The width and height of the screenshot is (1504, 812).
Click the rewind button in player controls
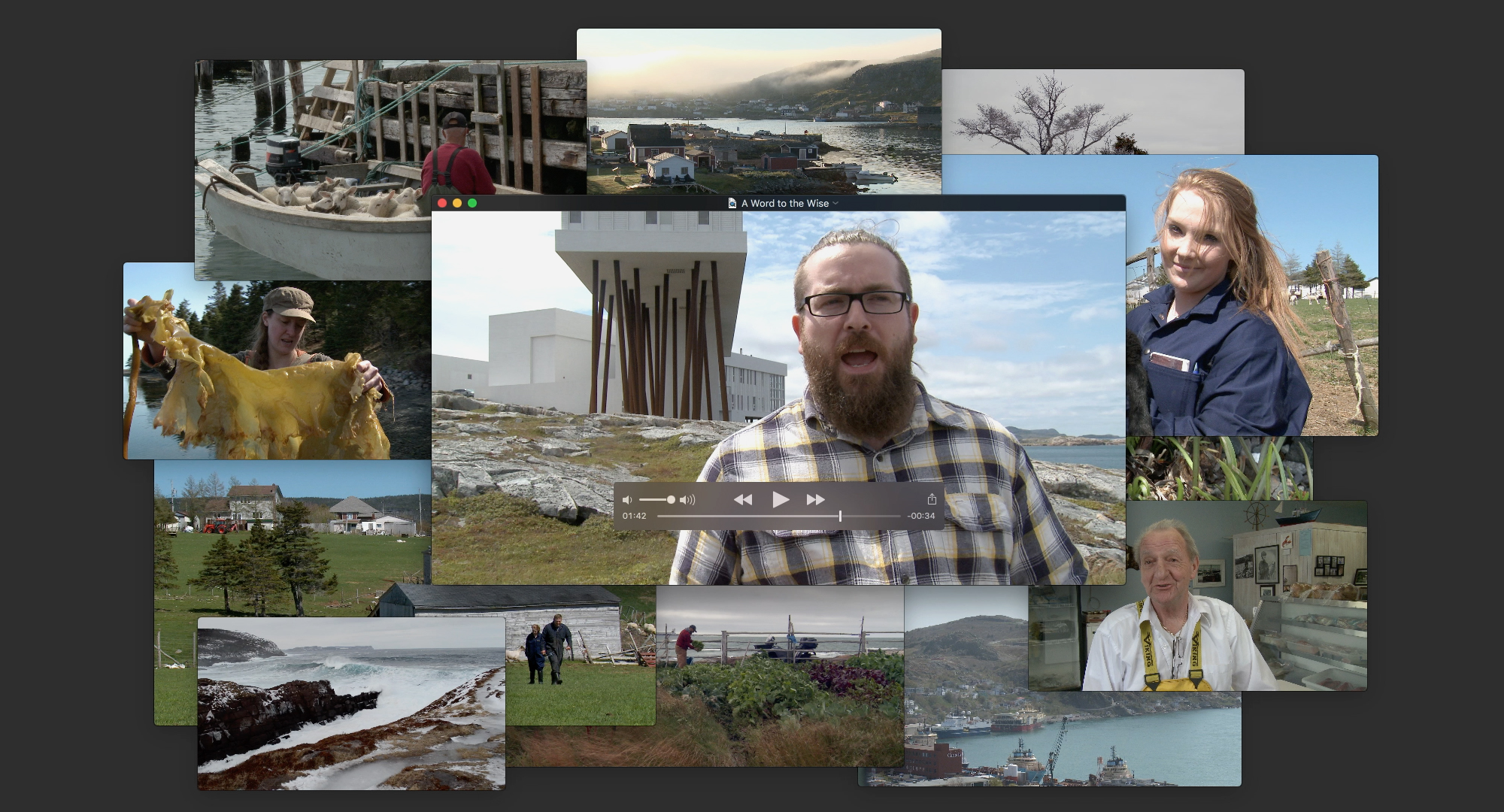coord(743,499)
